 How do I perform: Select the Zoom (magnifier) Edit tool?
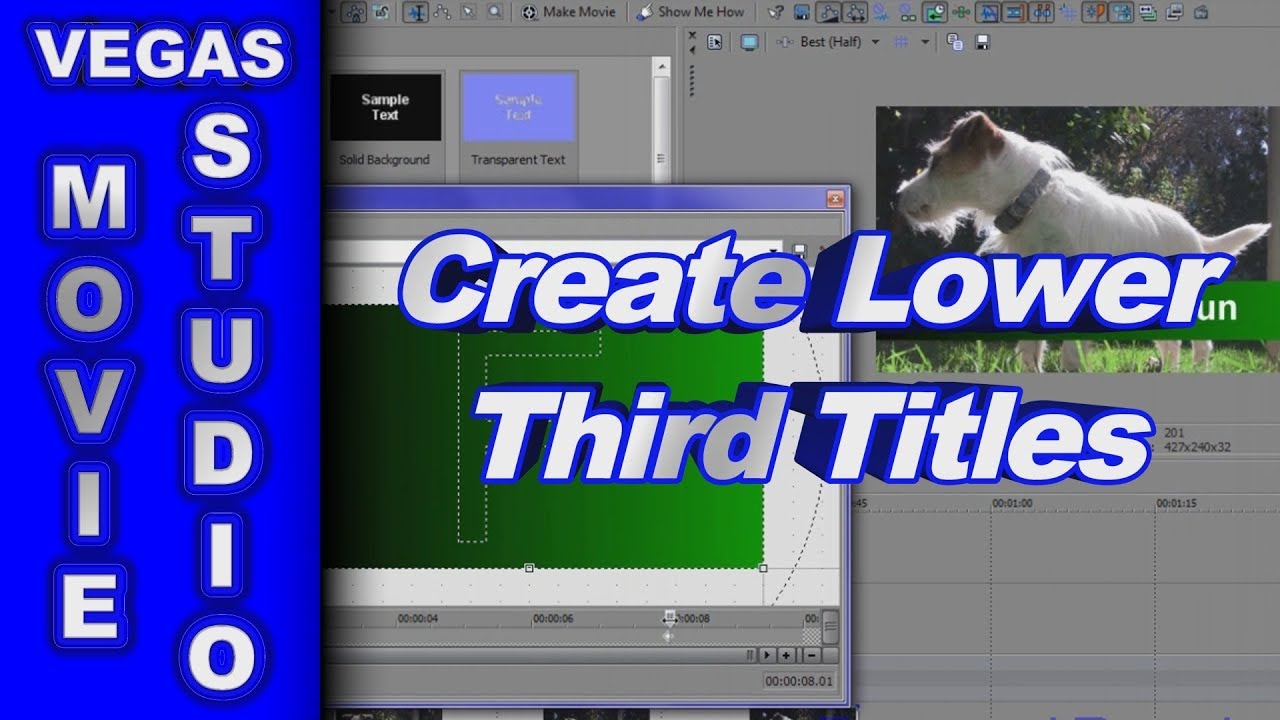(495, 12)
